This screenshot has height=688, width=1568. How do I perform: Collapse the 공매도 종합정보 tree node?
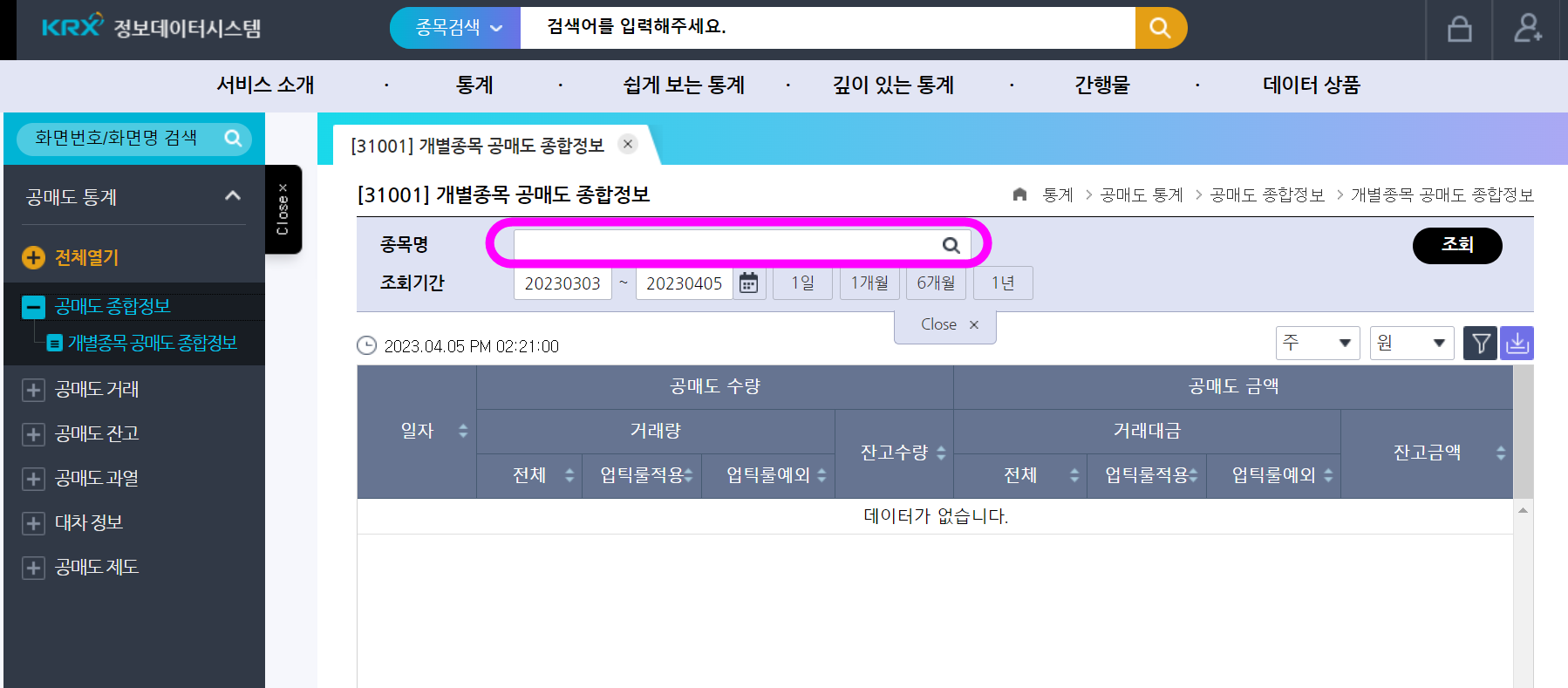click(x=33, y=307)
